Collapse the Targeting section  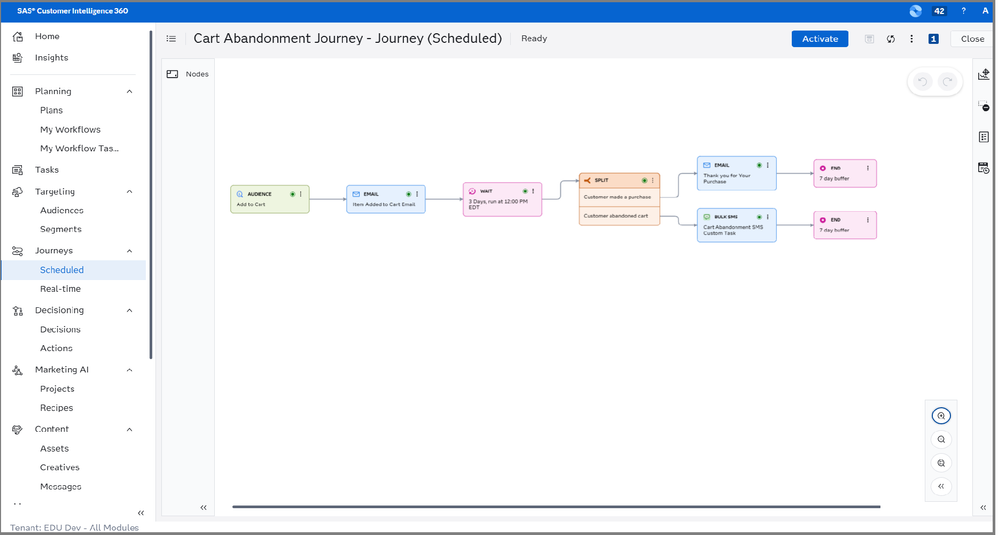point(129,191)
